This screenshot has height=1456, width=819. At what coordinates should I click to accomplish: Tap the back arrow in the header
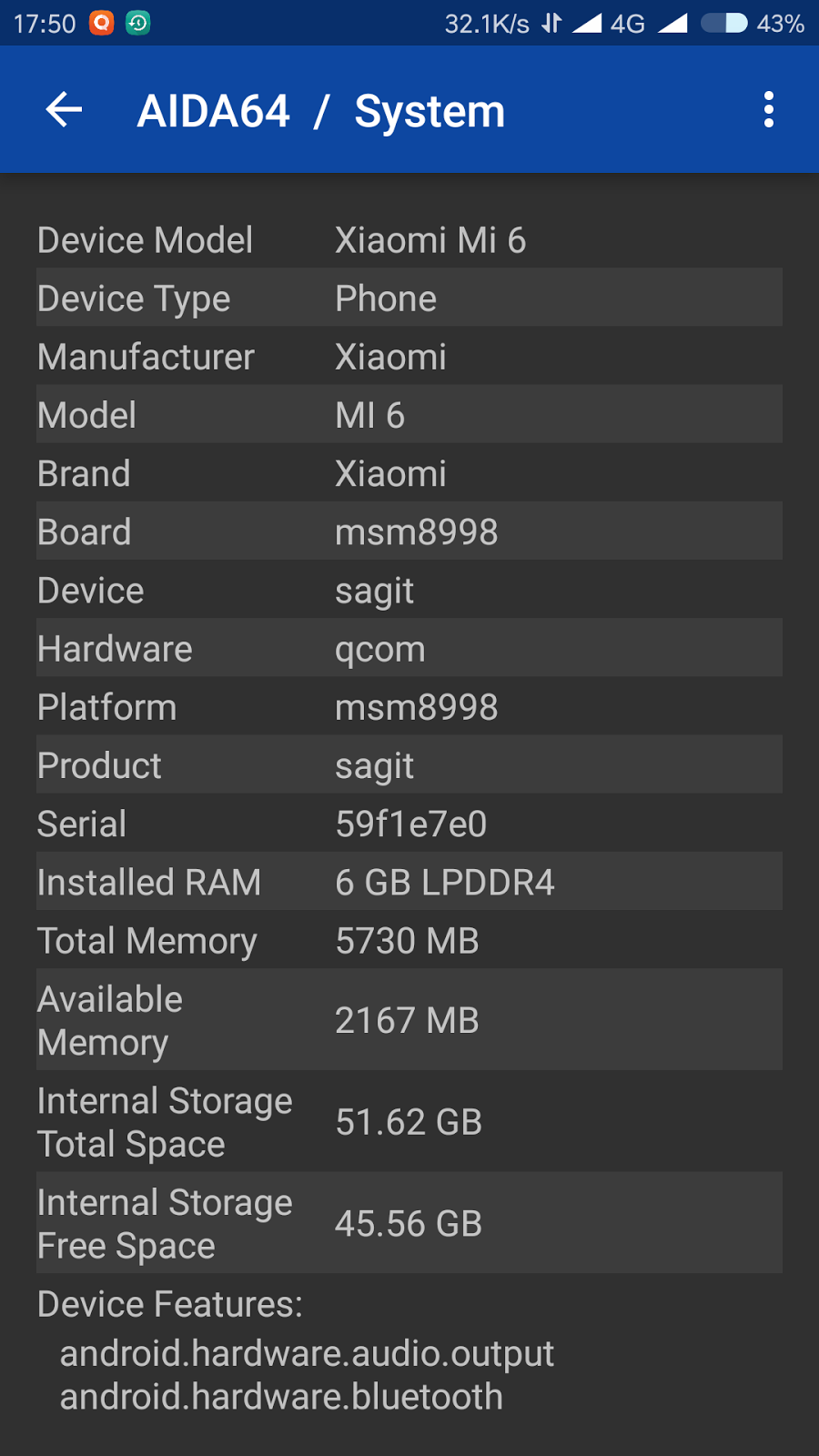point(64,110)
